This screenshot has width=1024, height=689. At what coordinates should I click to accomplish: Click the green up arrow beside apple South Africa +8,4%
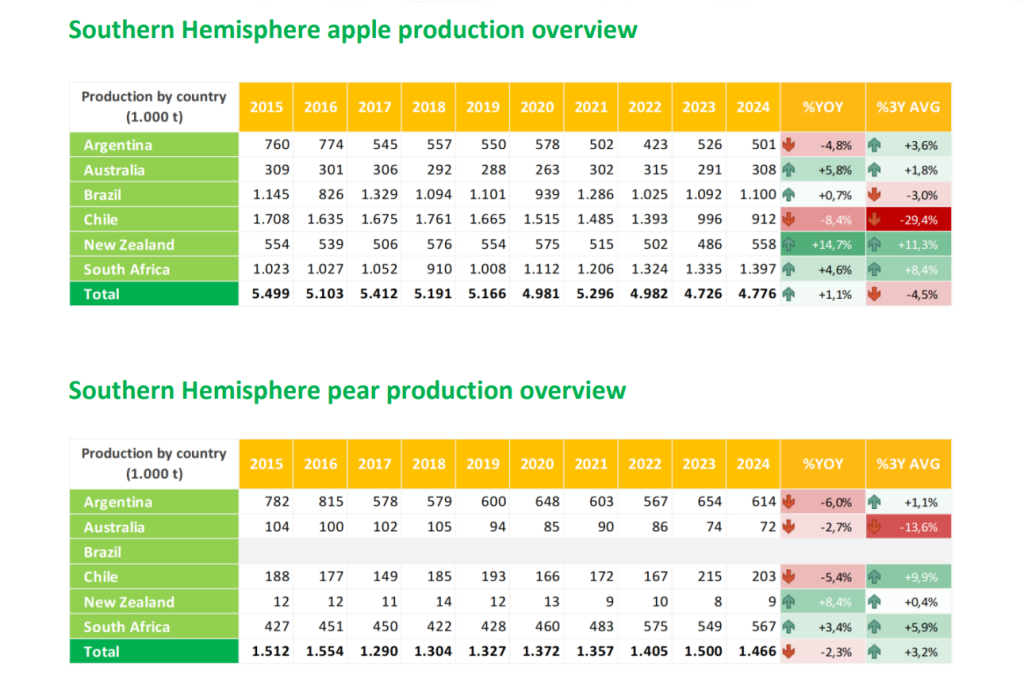[x=876, y=270]
